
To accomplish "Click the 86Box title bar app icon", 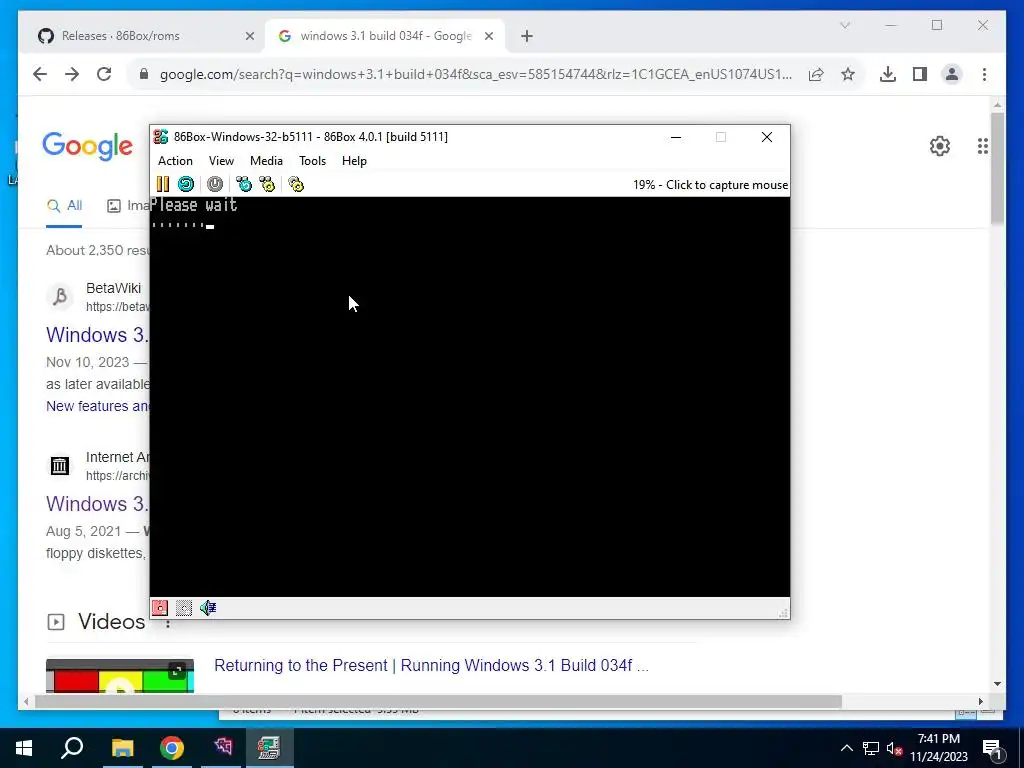I will pyautogui.click(x=161, y=136).
